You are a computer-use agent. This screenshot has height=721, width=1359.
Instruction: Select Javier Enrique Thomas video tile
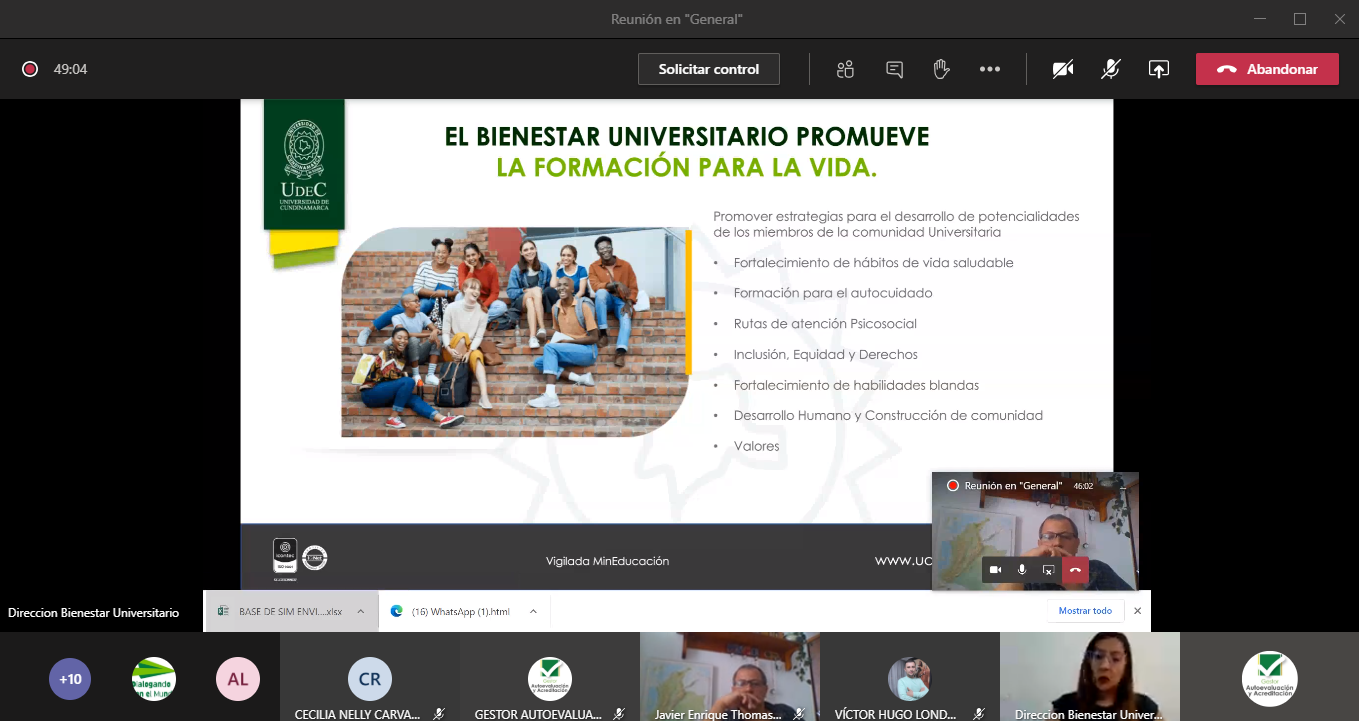tap(730, 676)
